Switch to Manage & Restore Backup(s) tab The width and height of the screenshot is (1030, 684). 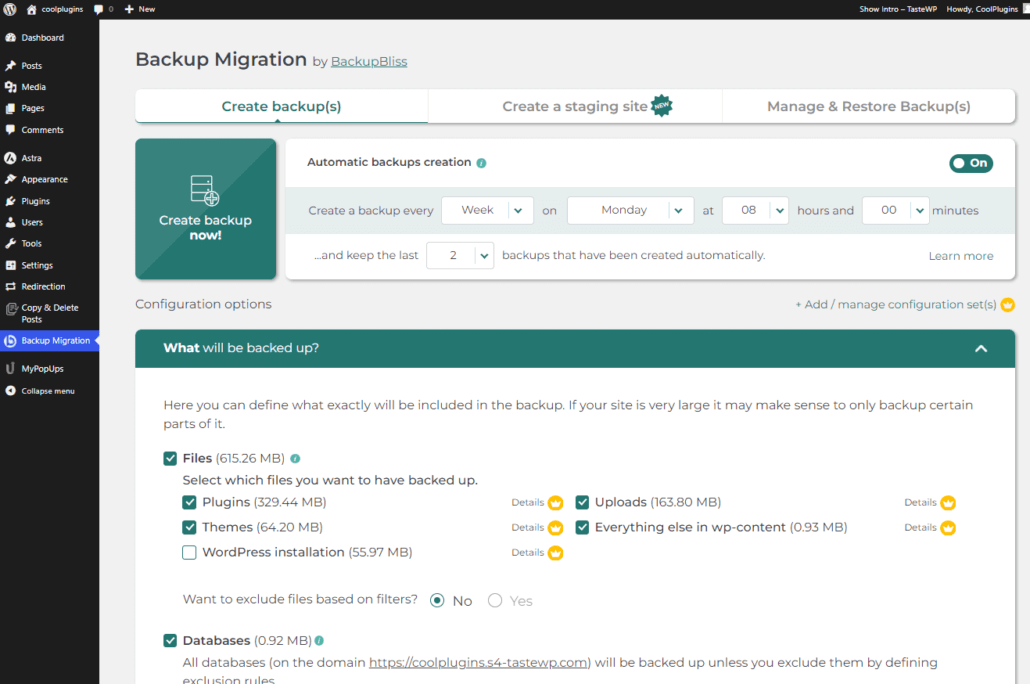(868, 106)
